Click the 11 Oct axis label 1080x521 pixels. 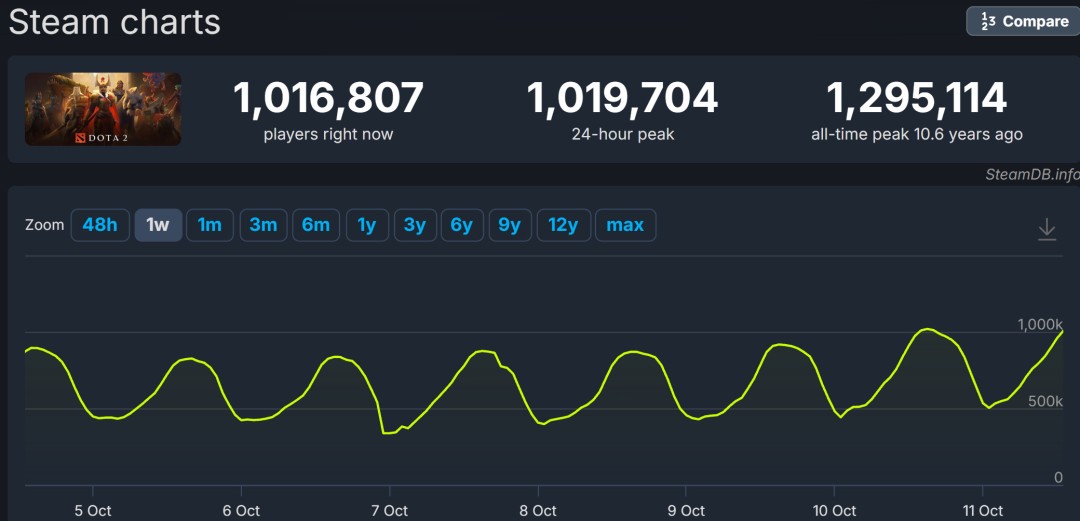pyautogui.click(x=982, y=511)
